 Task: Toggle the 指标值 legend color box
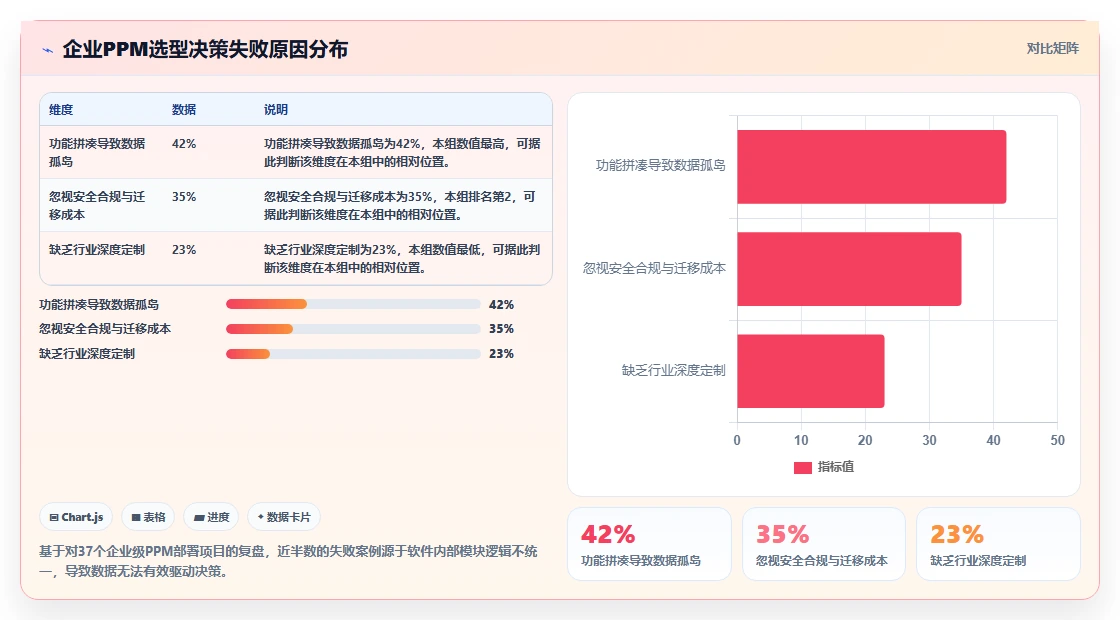[803, 467]
